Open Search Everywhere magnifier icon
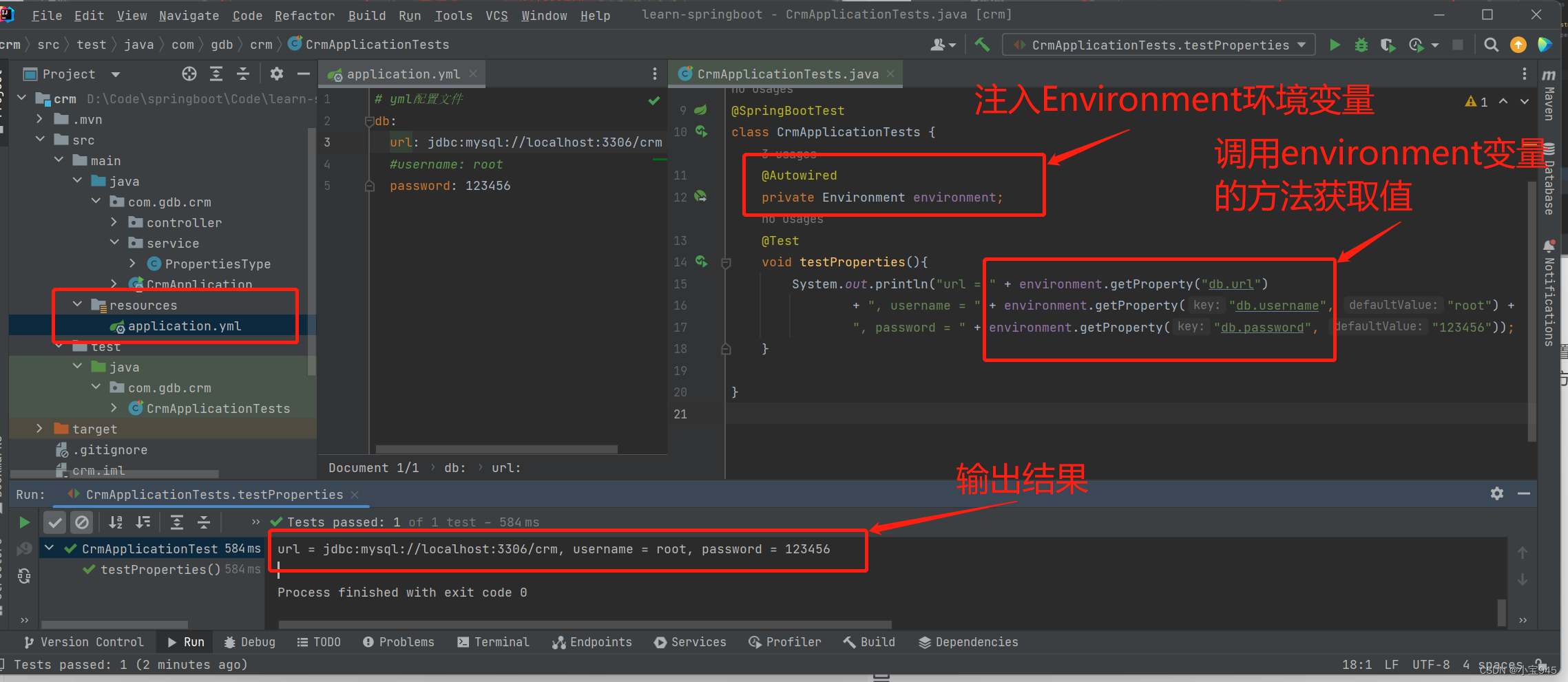This screenshot has height=682, width=1568. (x=1491, y=45)
